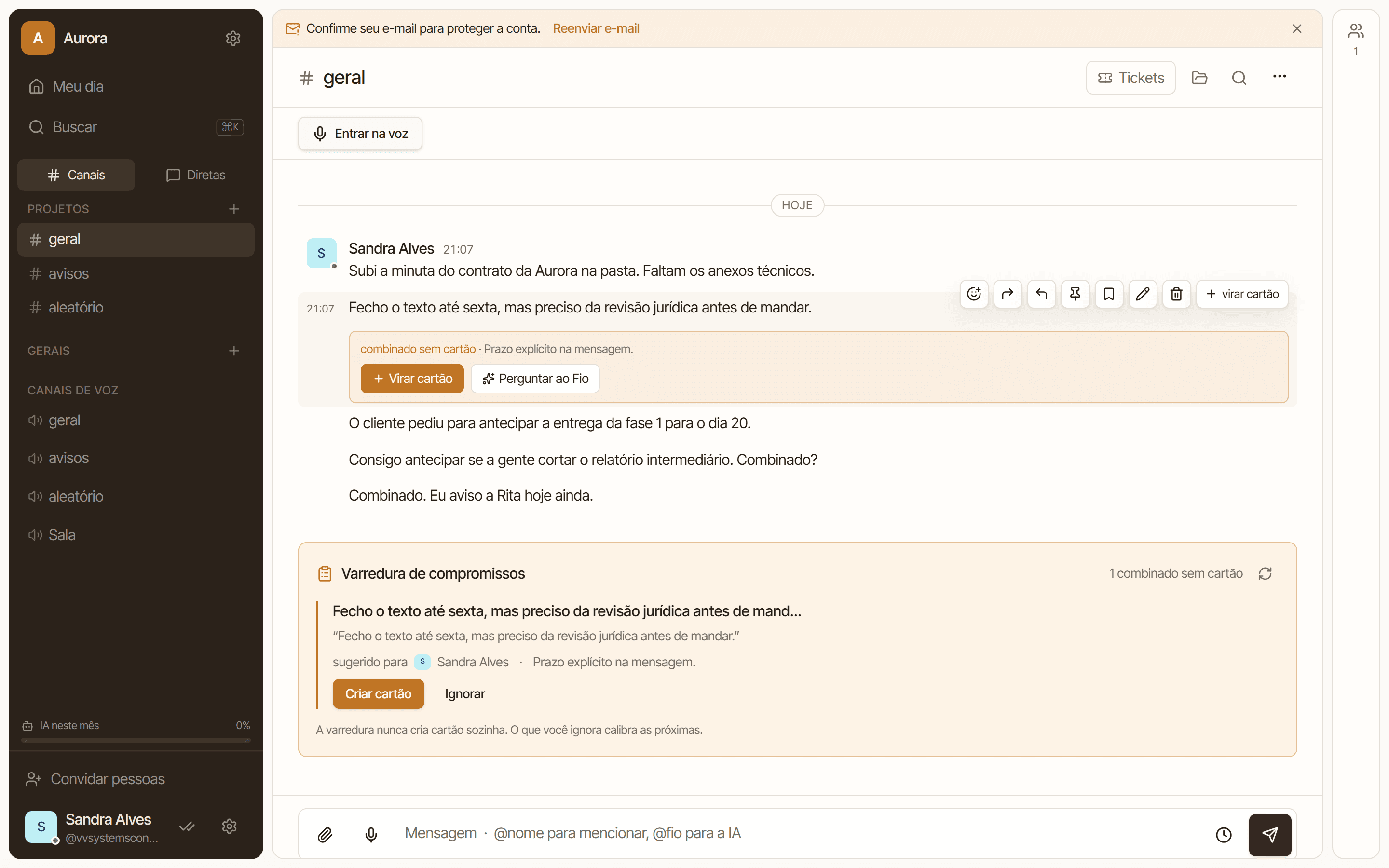Bookmark the message
This screenshot has width=1389, height=868.
coord(1109,294)
